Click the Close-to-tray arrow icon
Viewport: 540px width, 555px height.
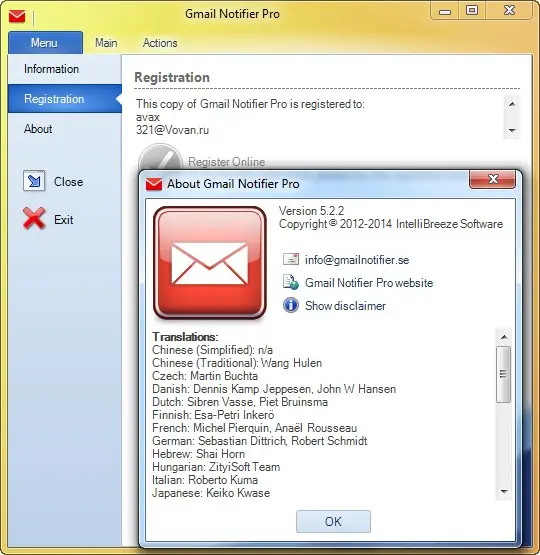[x=34, y=181]
